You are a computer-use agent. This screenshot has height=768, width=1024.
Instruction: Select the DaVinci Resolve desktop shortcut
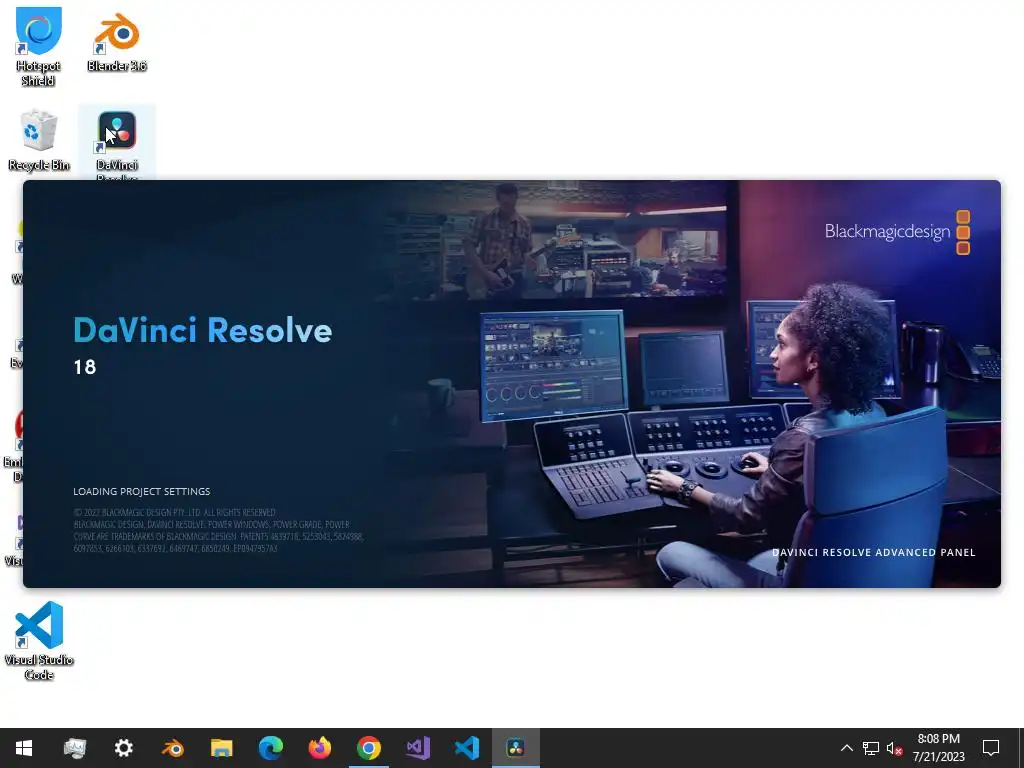tap(117, 142)
